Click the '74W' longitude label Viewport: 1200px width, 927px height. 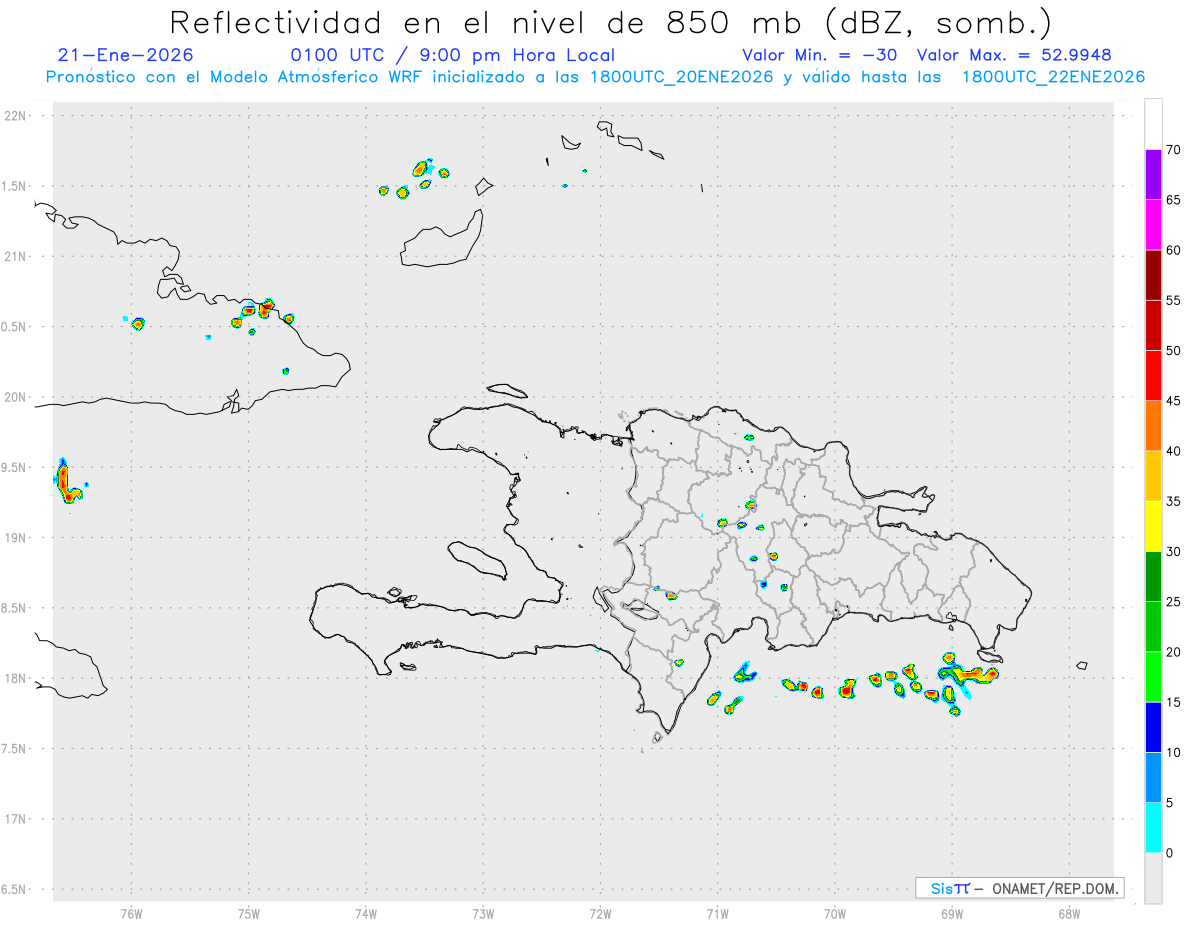(x=366, y=913)
